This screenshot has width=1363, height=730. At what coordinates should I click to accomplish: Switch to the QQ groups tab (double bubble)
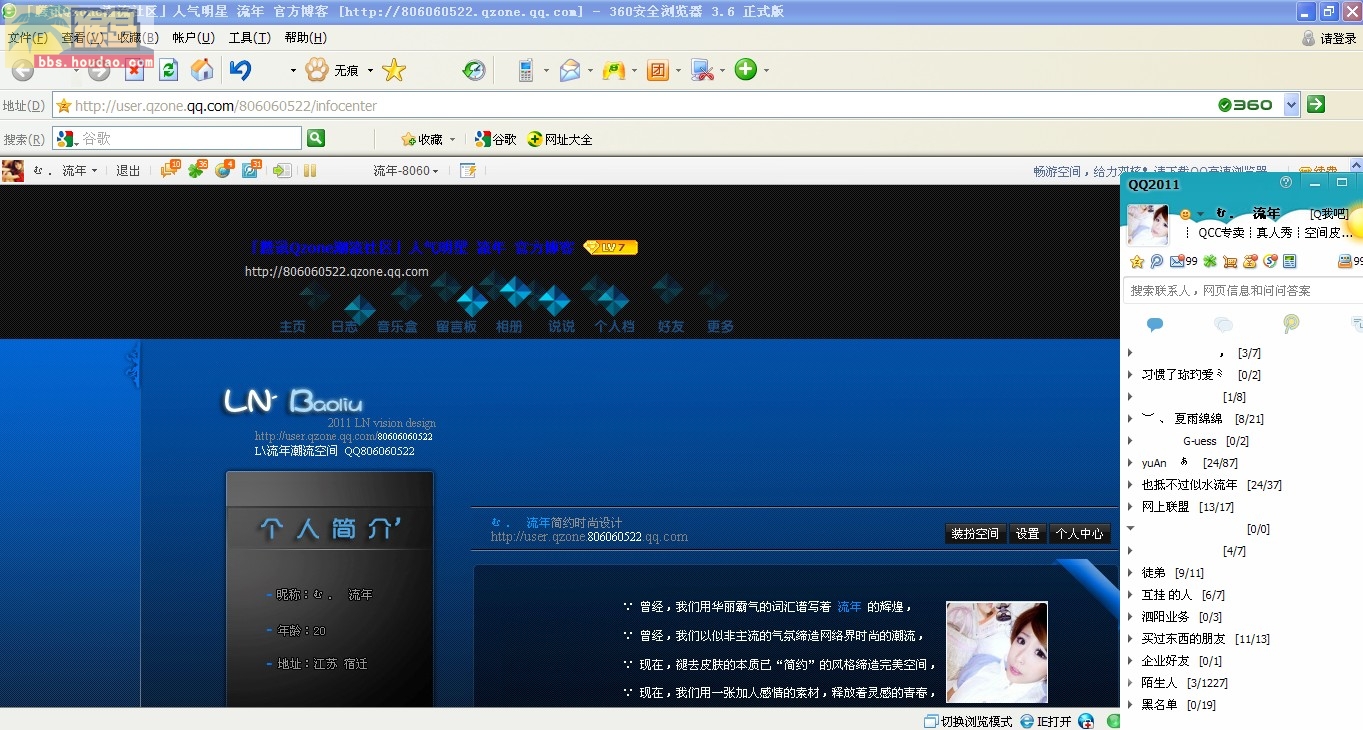pyautogui.click(x=1223, y=324)
